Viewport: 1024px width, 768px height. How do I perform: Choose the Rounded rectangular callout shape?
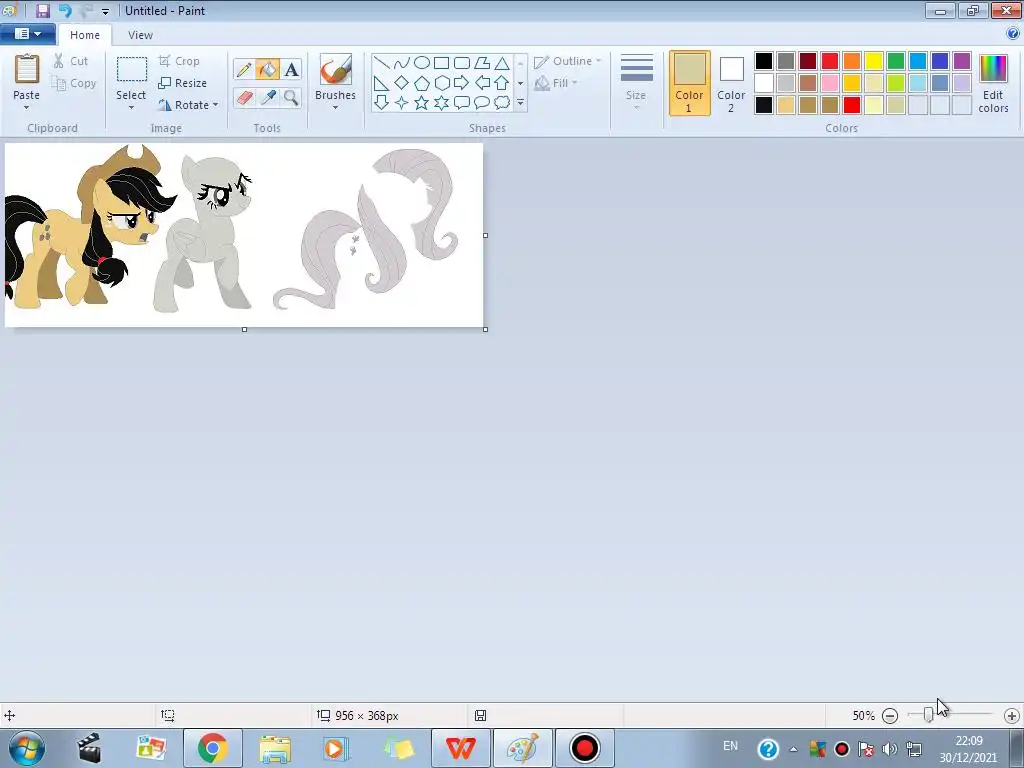pos(462,103)
